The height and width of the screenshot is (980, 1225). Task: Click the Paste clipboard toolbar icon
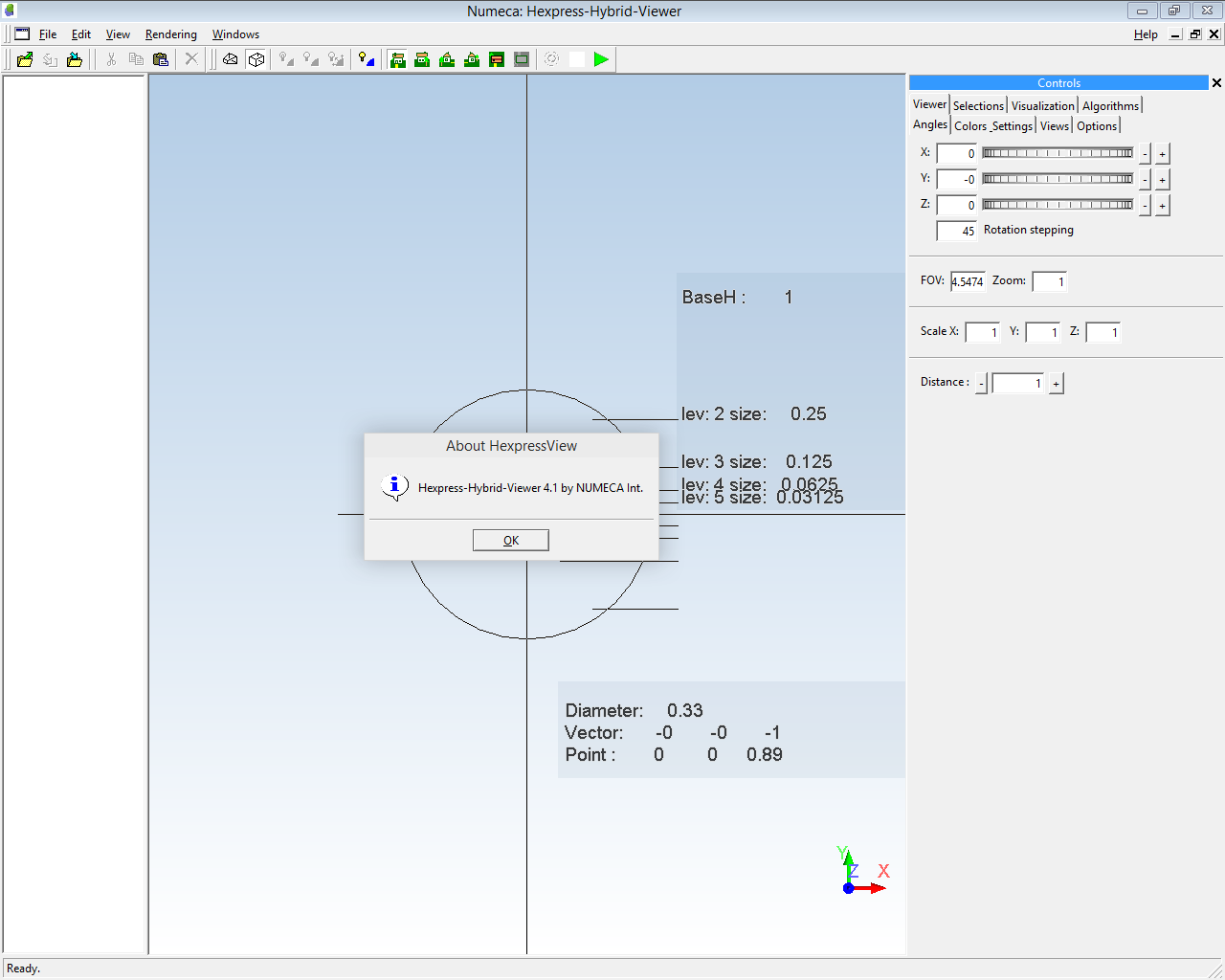[x=161, y=59]
